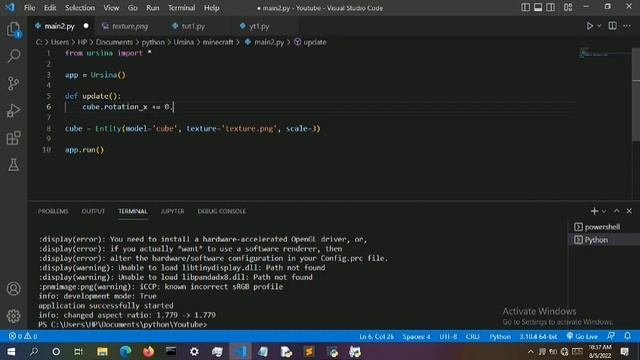Select interpreter 3.10.4 64-bit
640x360 pixels.
(538, 336)
